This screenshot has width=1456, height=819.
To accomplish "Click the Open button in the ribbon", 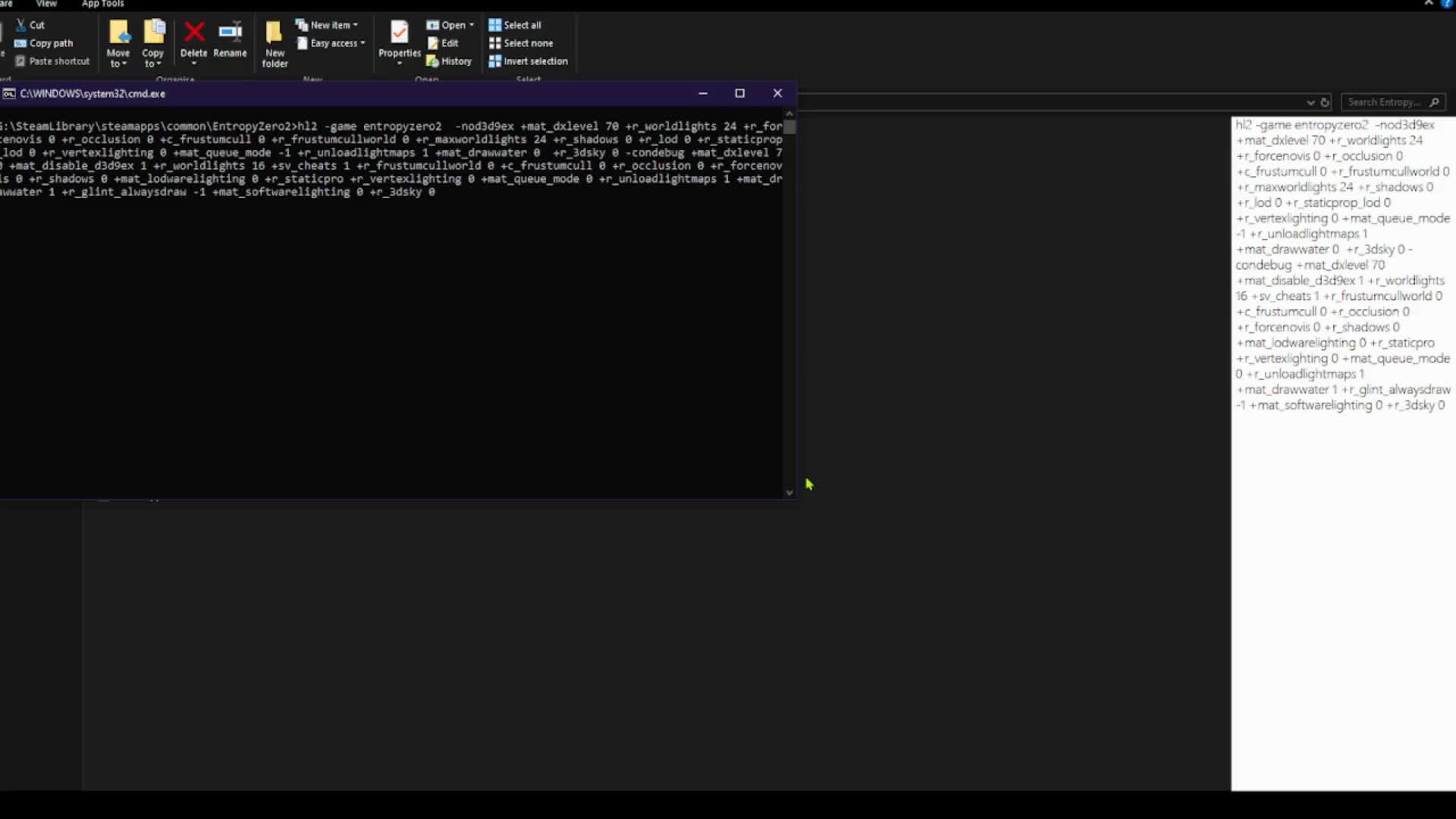I will (x=450, y=24).
